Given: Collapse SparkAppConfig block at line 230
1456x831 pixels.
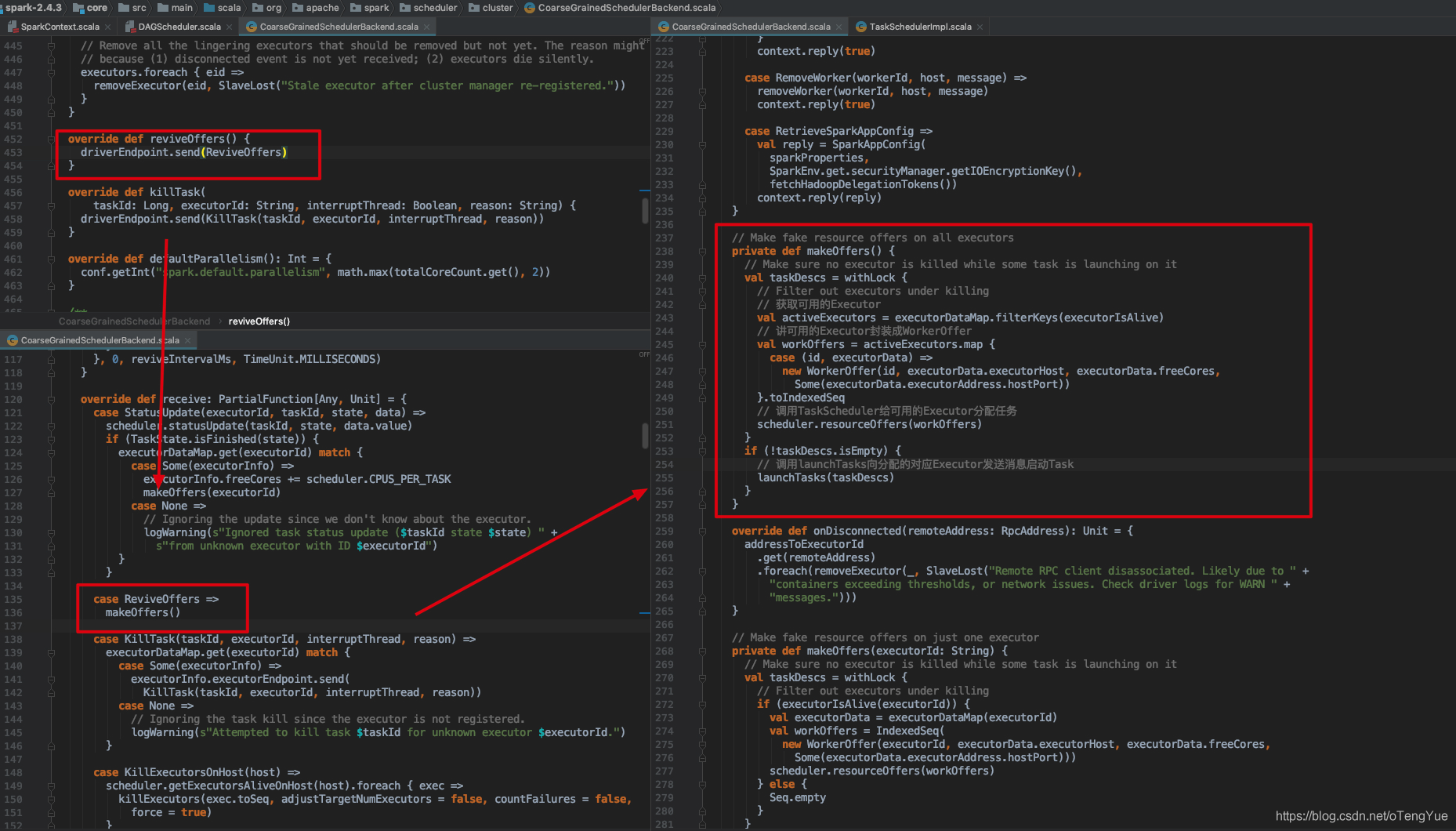Looking at the screenshot, I should pos(702,145).
